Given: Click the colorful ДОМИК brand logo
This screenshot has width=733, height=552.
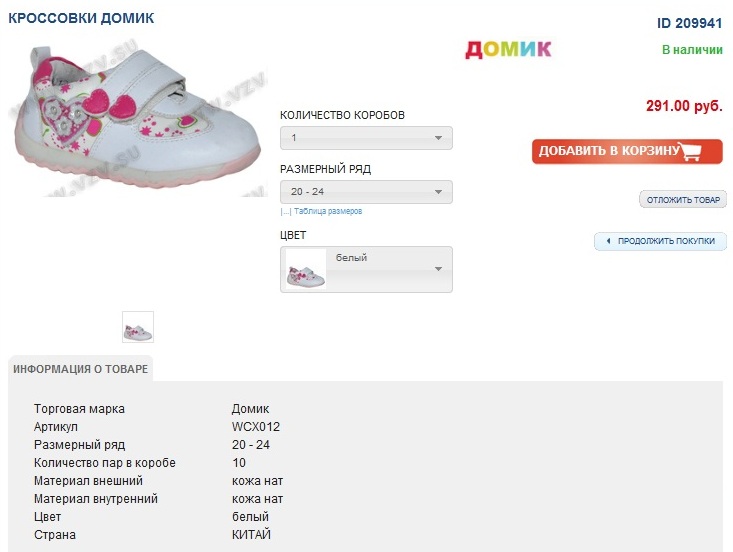Looking at the screenshot, I should point(508,49).
